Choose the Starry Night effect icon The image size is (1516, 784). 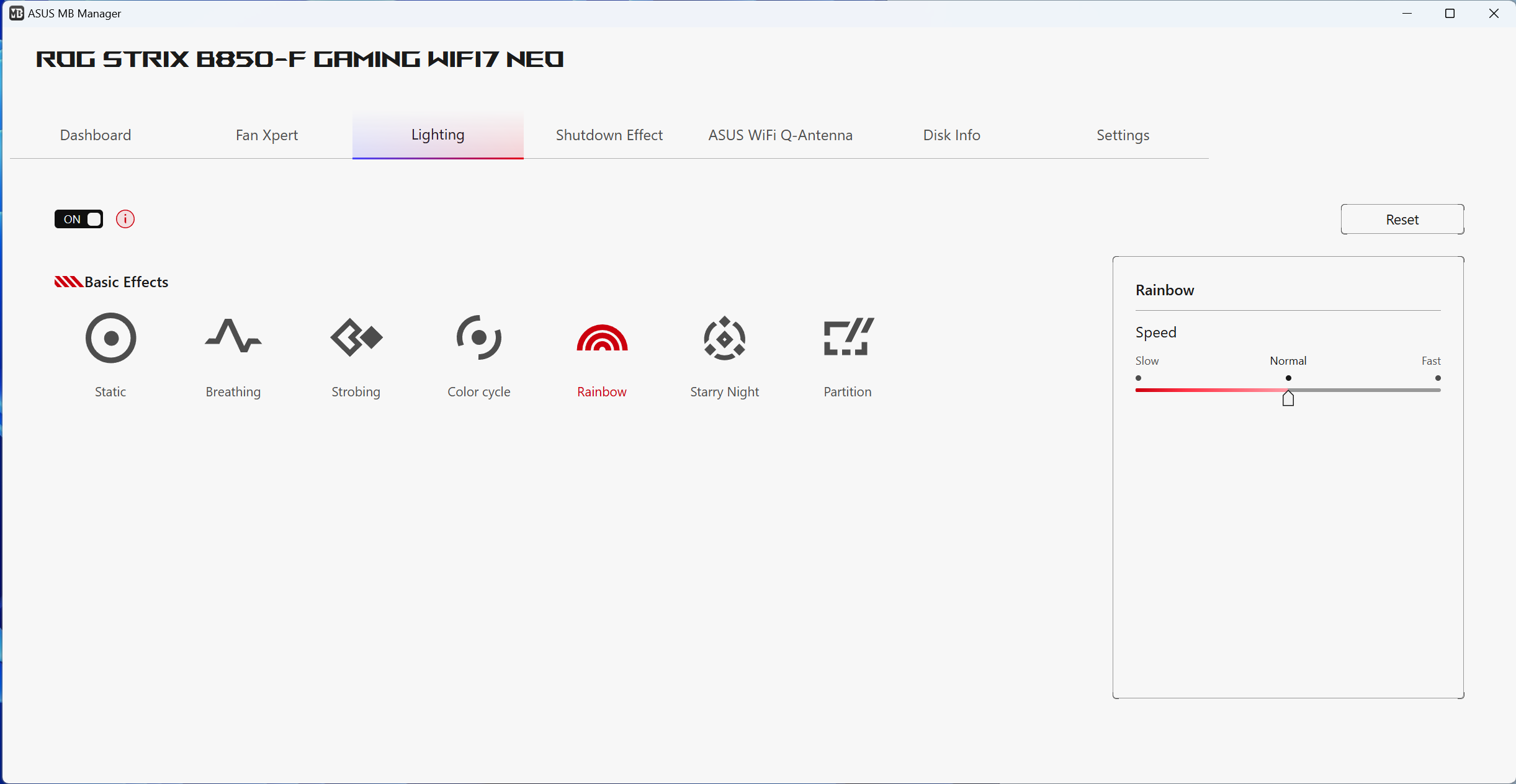[x=724, y=338]
